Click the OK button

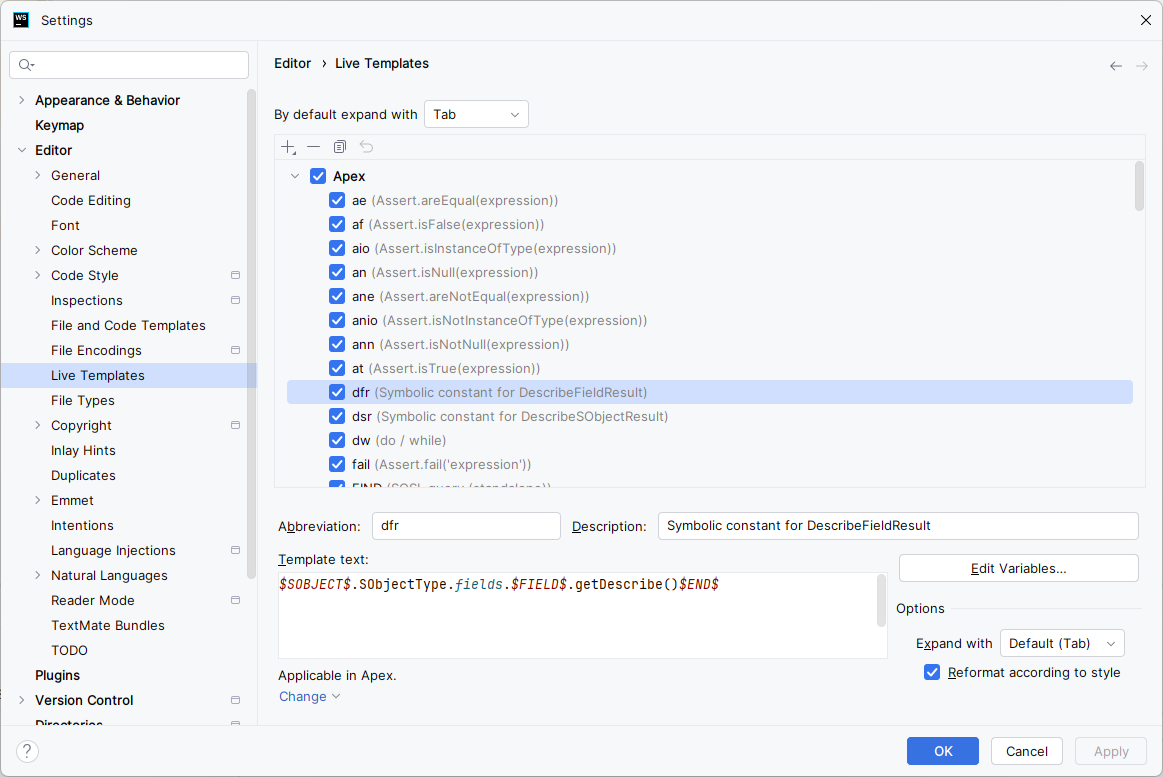click(x=943, y=751)
